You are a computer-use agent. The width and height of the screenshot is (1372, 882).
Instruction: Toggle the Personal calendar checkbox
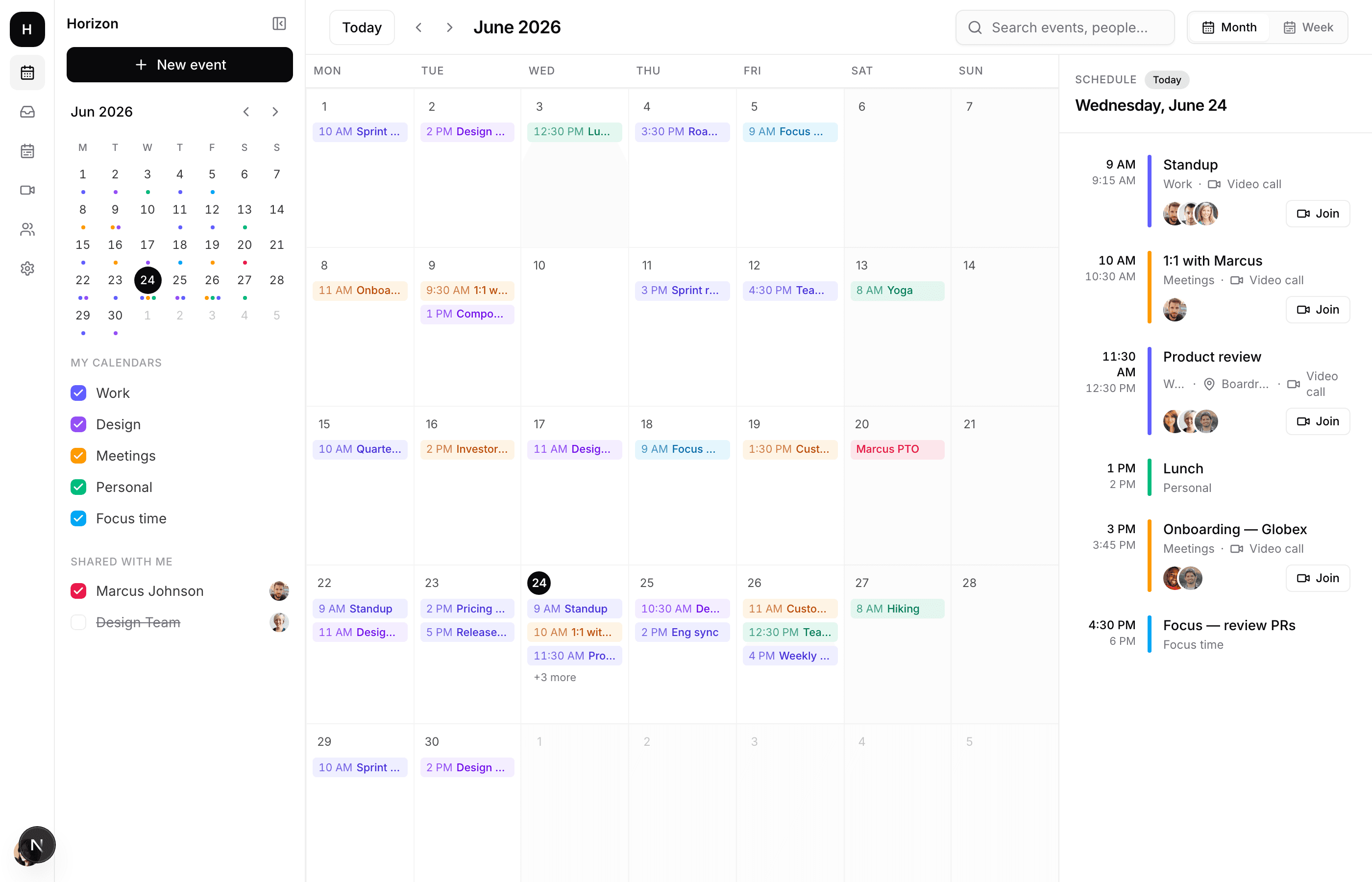click(x=78, y=487)
